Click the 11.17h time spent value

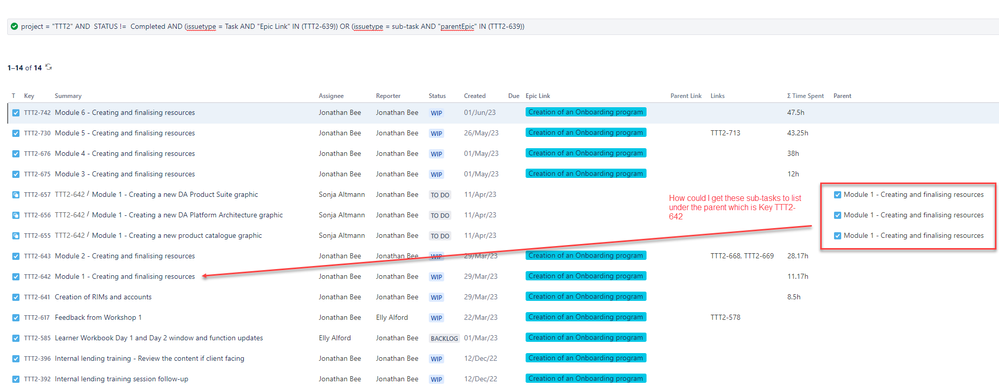[x=798, y=277]
